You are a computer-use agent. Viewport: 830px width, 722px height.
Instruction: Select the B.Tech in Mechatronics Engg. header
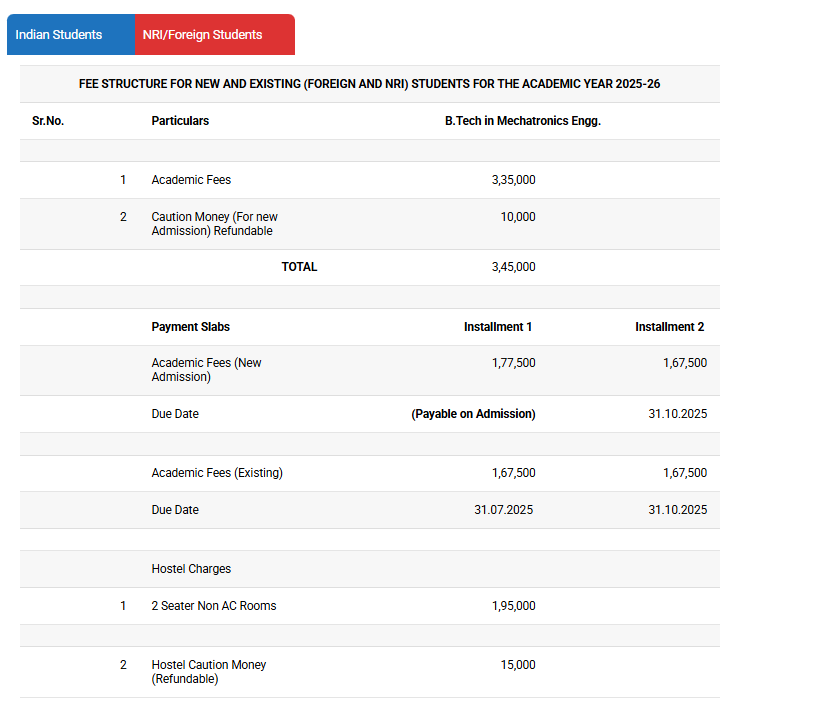(522, 121)
